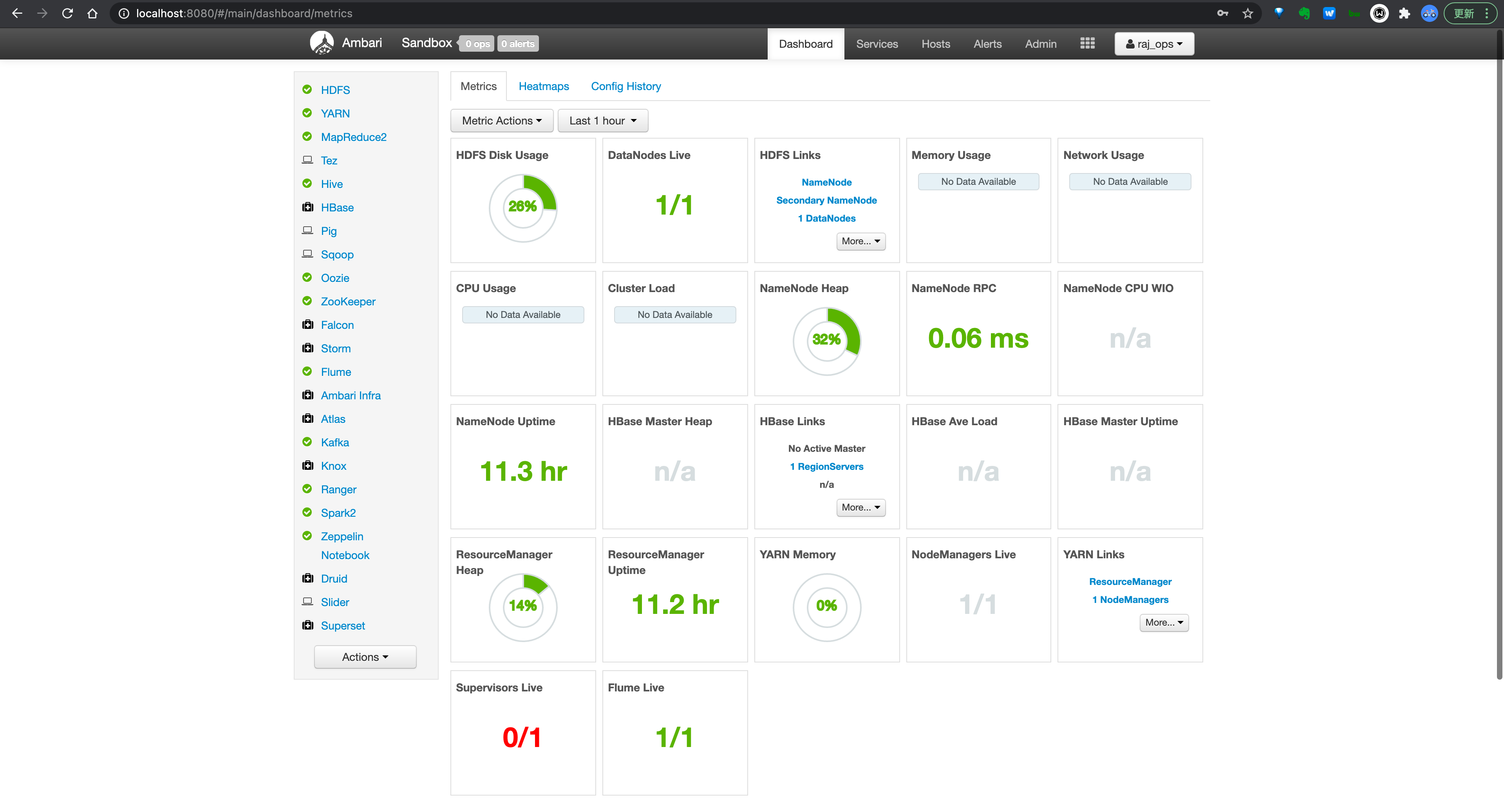
Task: Switch to the Heatmaps tab
Action: [544, 86]
